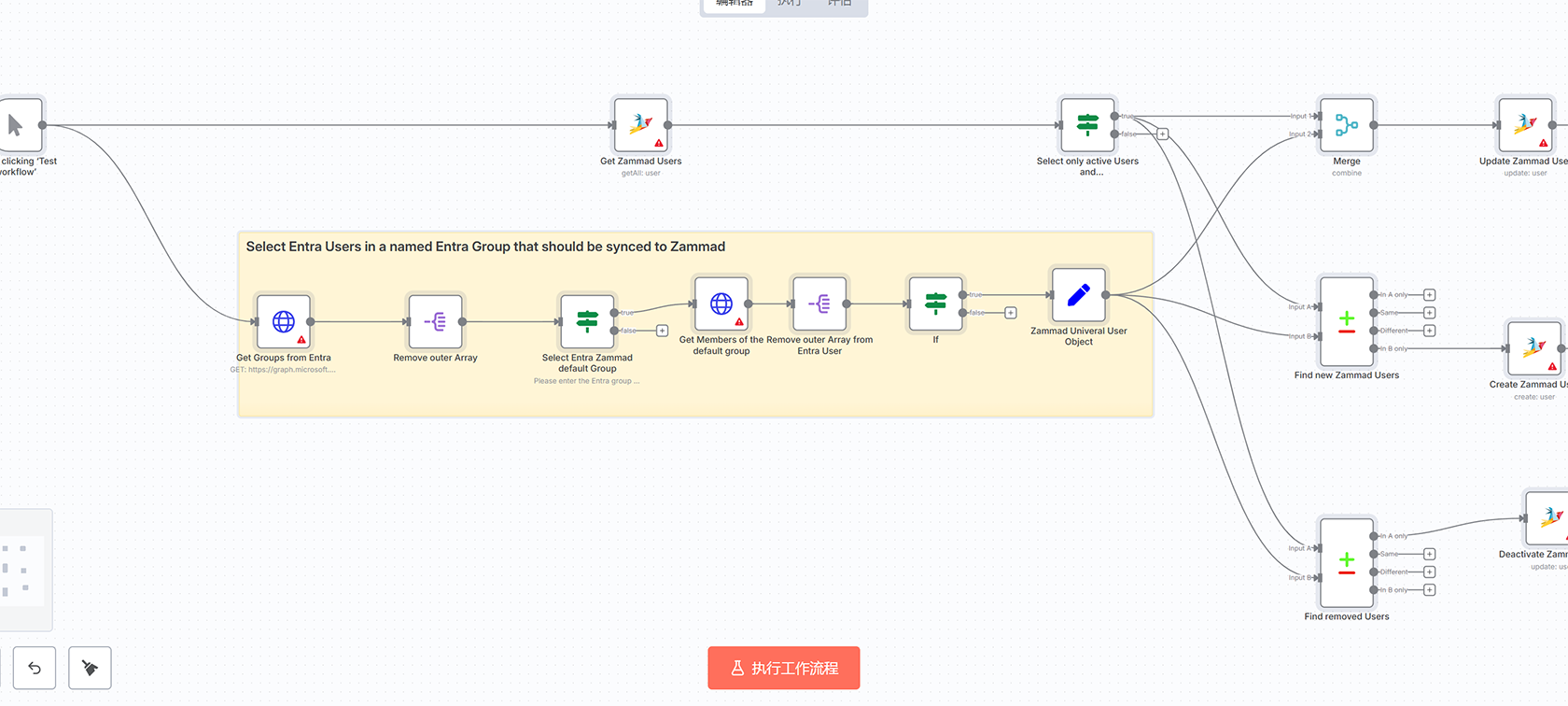The width and height of the screenshot is (1568, 706).
Task: Click the Create Zammad User node
Action: [x=1533, y=348]
